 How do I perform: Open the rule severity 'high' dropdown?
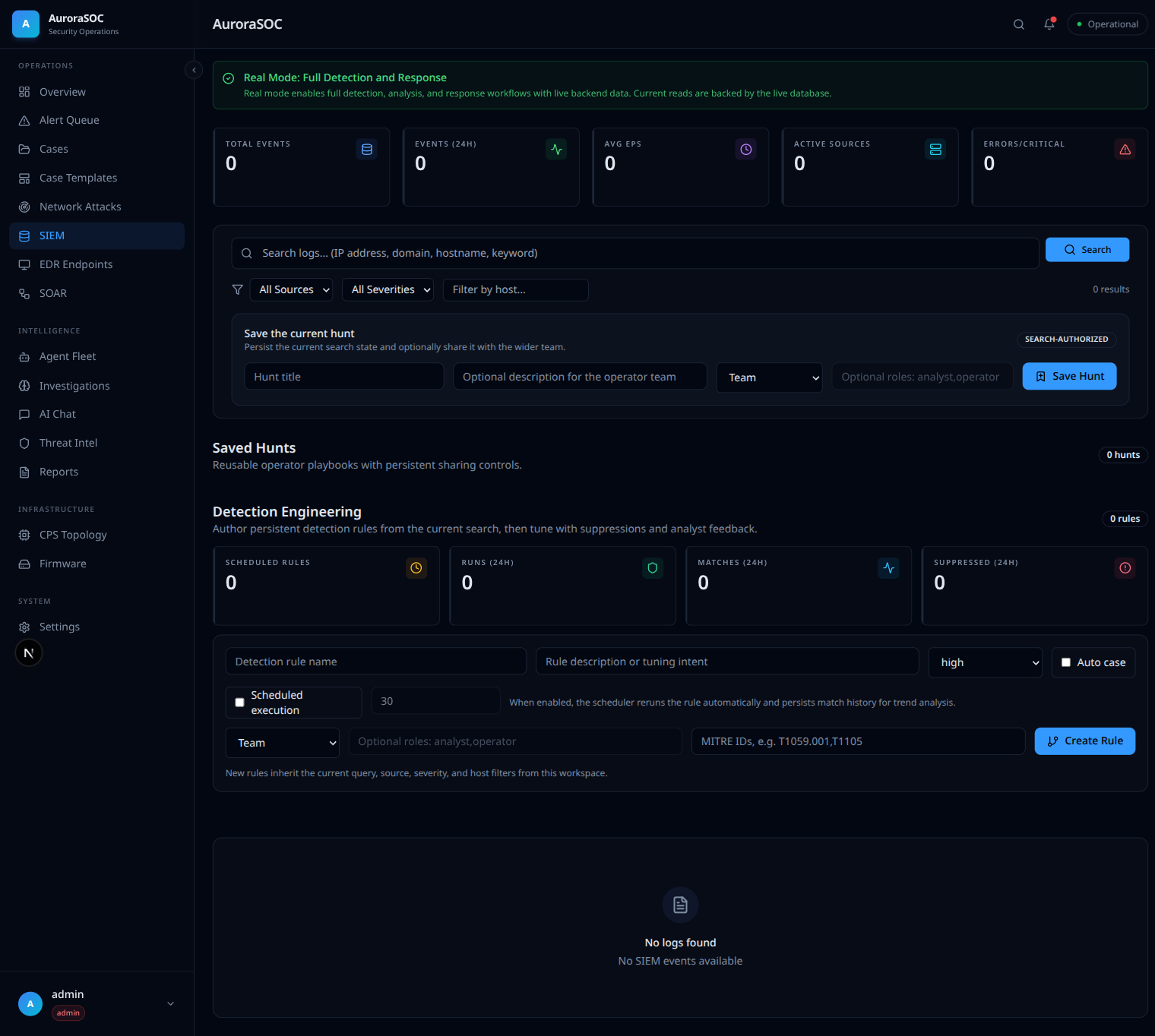click(986, 662)
